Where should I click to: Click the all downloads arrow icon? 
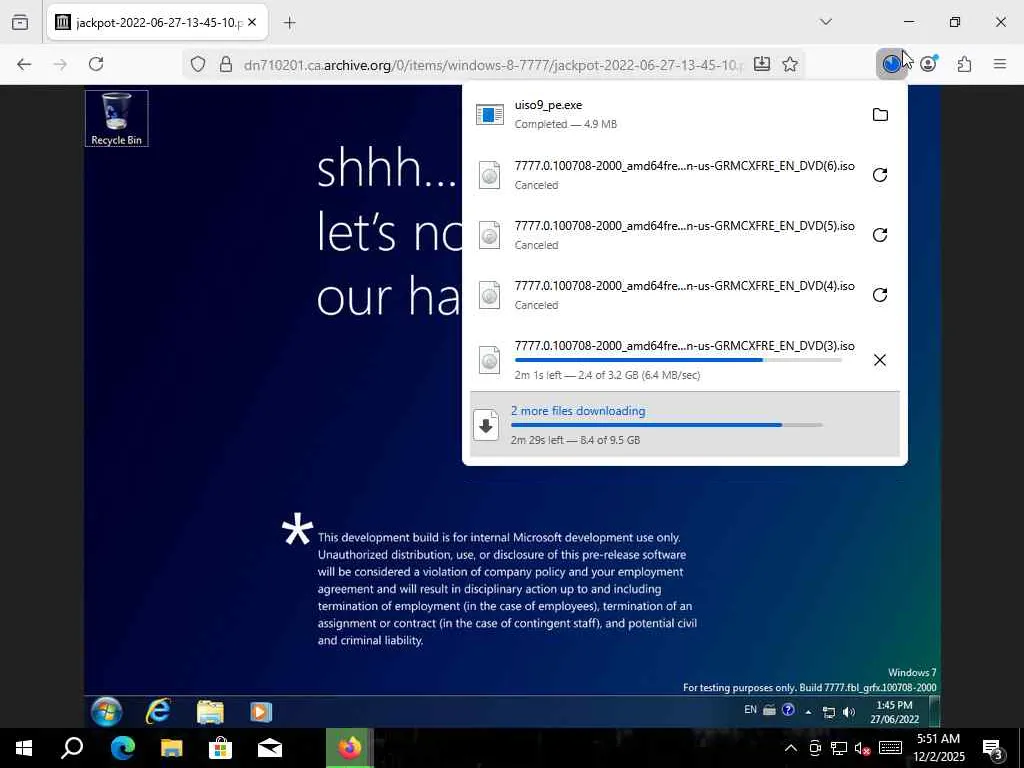click(x=486, y=426)
